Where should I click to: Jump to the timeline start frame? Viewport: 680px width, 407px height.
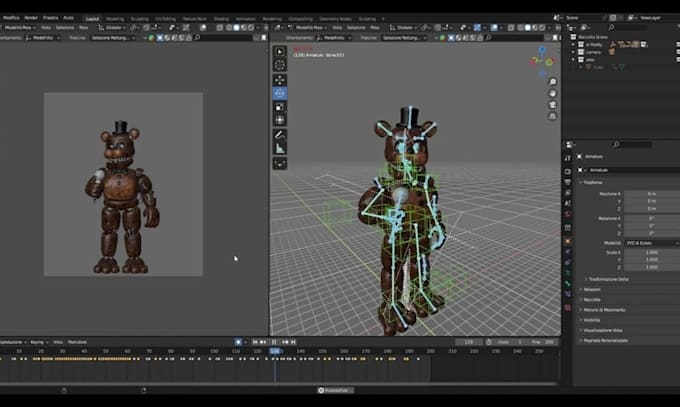pyautogui.click(x=255, y=342)
